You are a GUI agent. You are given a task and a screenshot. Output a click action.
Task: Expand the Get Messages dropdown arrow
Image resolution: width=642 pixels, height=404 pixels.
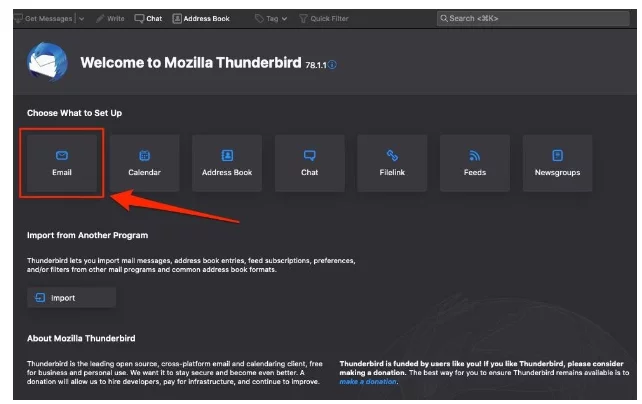pyautogui.click(x=81, y=18)
